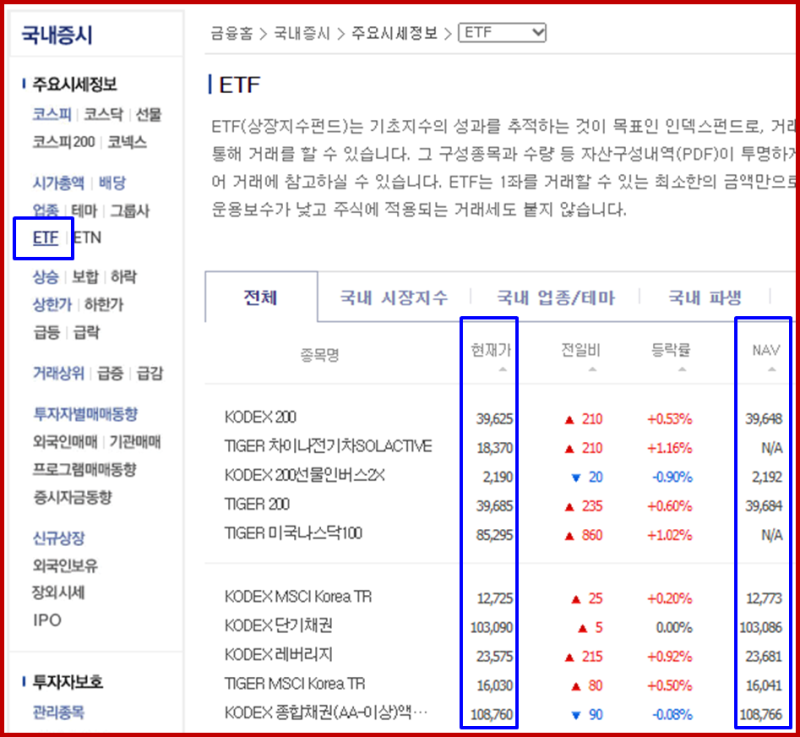The image size is (800, 737).
Task: Open 코넥스 sidebar link
Action: [x=127, y=142]
